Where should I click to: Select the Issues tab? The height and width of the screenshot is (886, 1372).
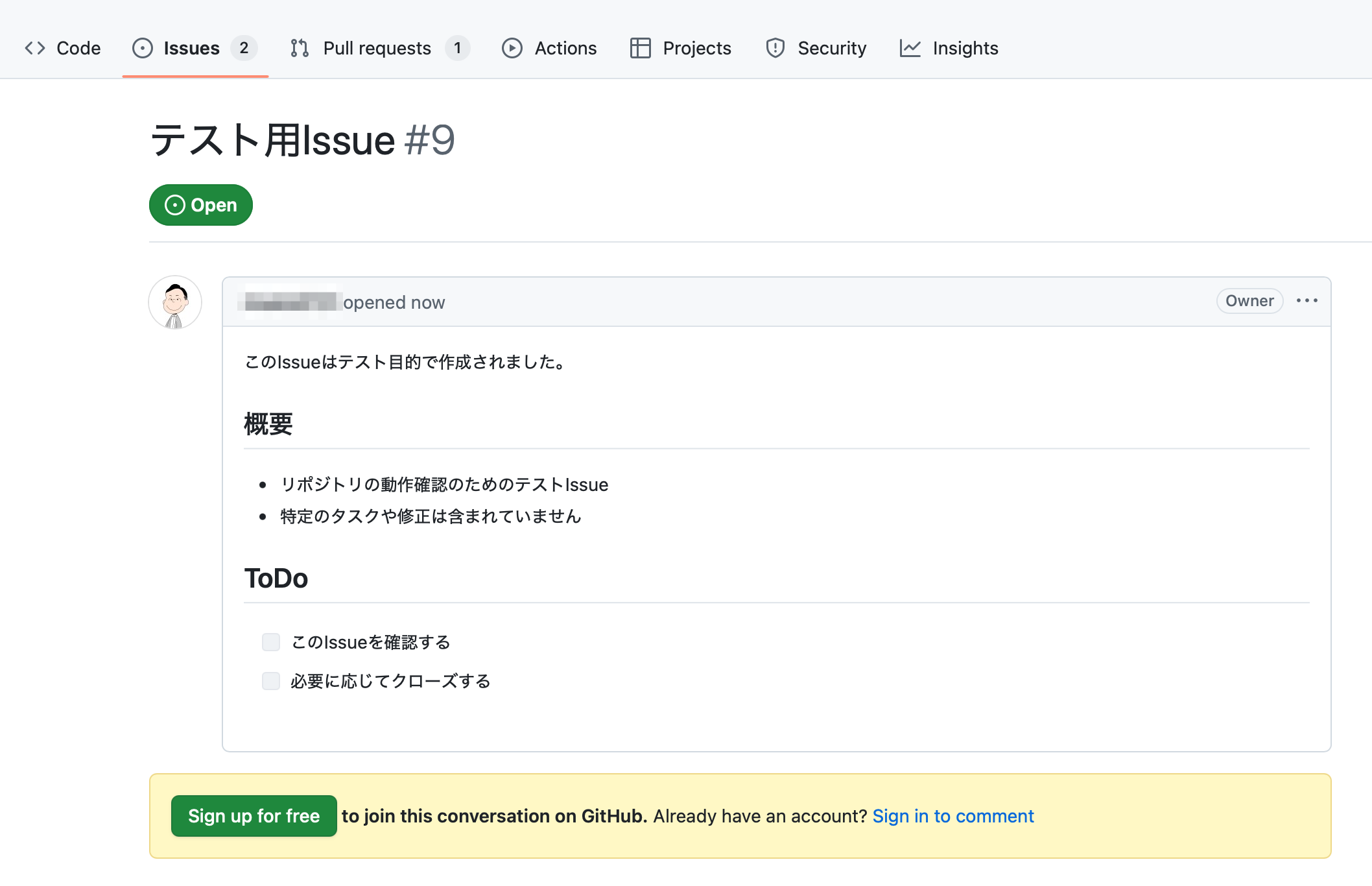195,48
